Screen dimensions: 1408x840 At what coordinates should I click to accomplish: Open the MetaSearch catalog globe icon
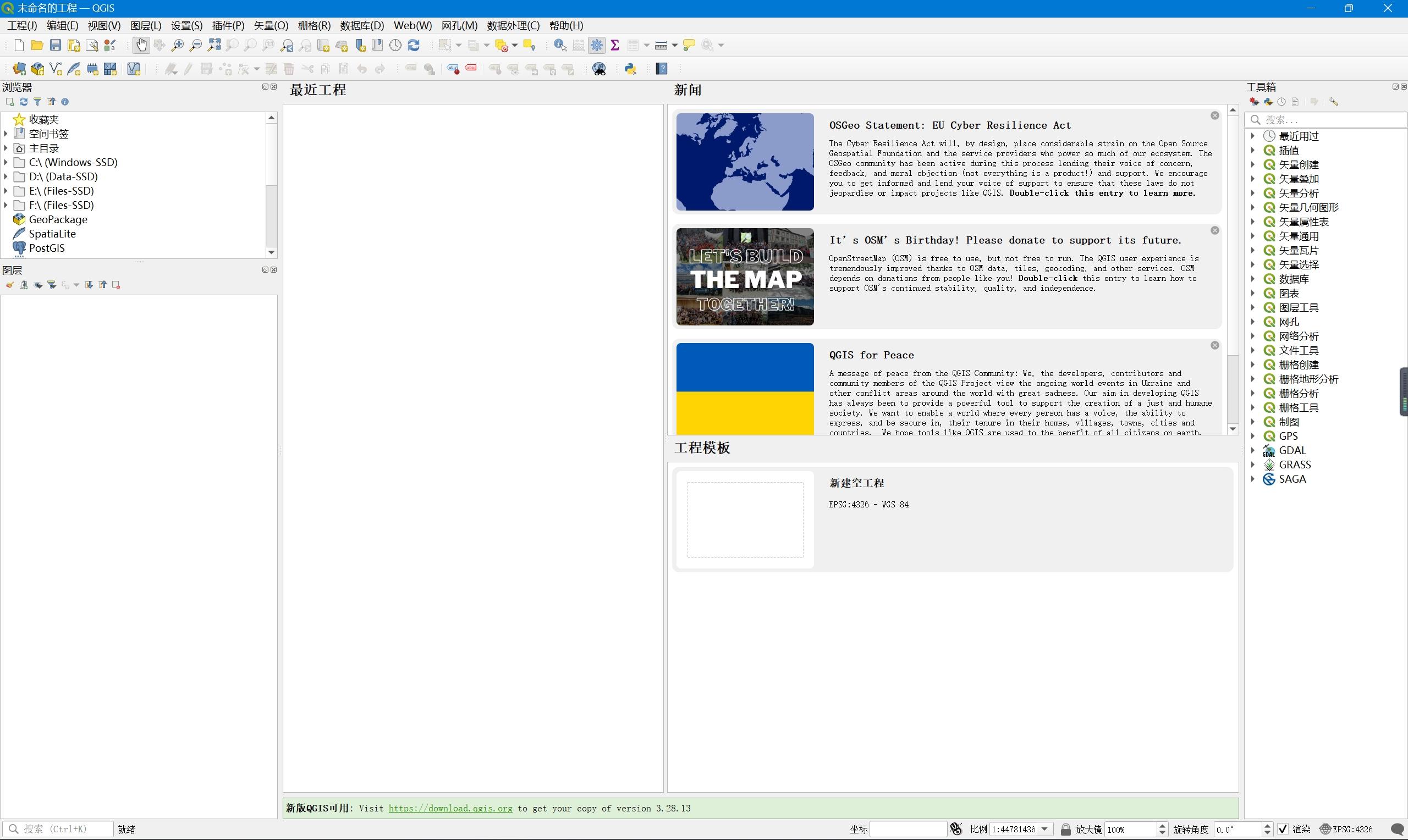(599, 69)
